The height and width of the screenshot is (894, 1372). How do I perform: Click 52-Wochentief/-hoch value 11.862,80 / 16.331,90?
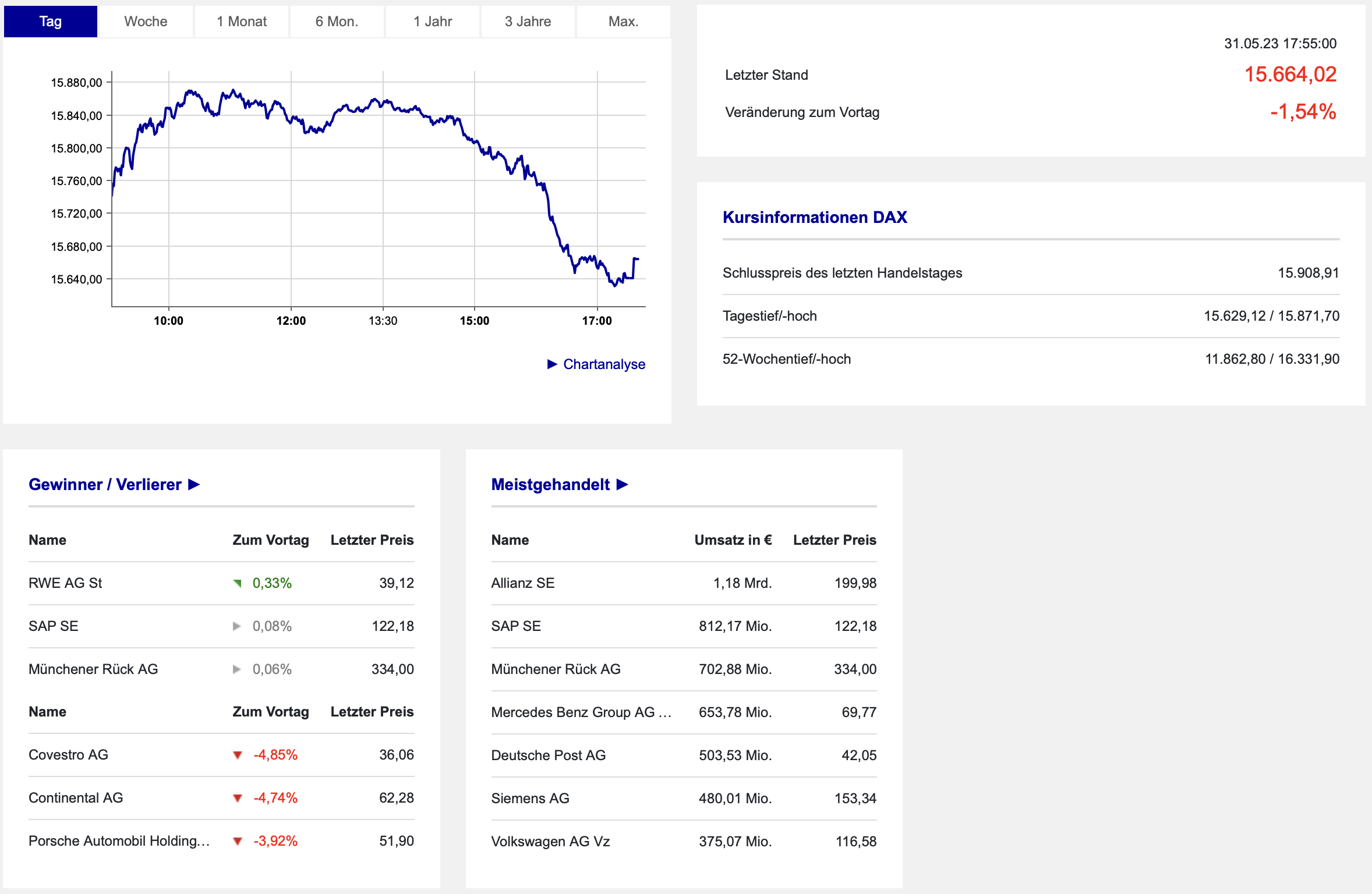[x=1272, y=359]
